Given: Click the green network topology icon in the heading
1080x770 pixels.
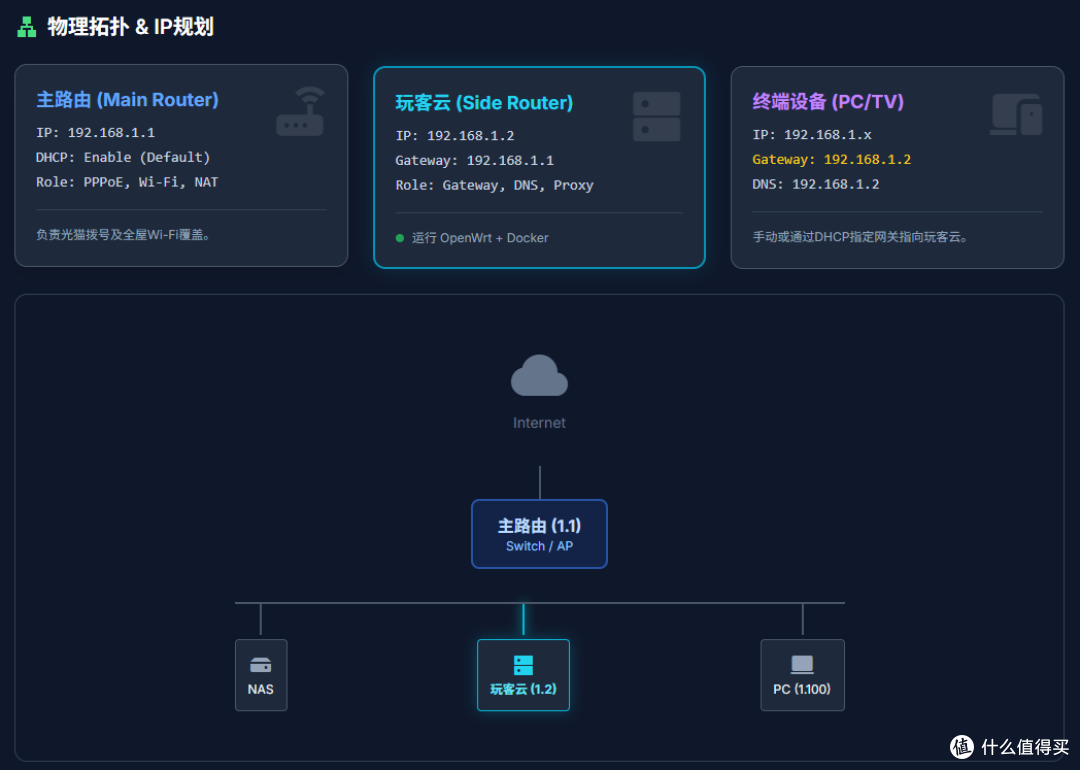Looking at the screenshot, I should click(x=26, y=27).
